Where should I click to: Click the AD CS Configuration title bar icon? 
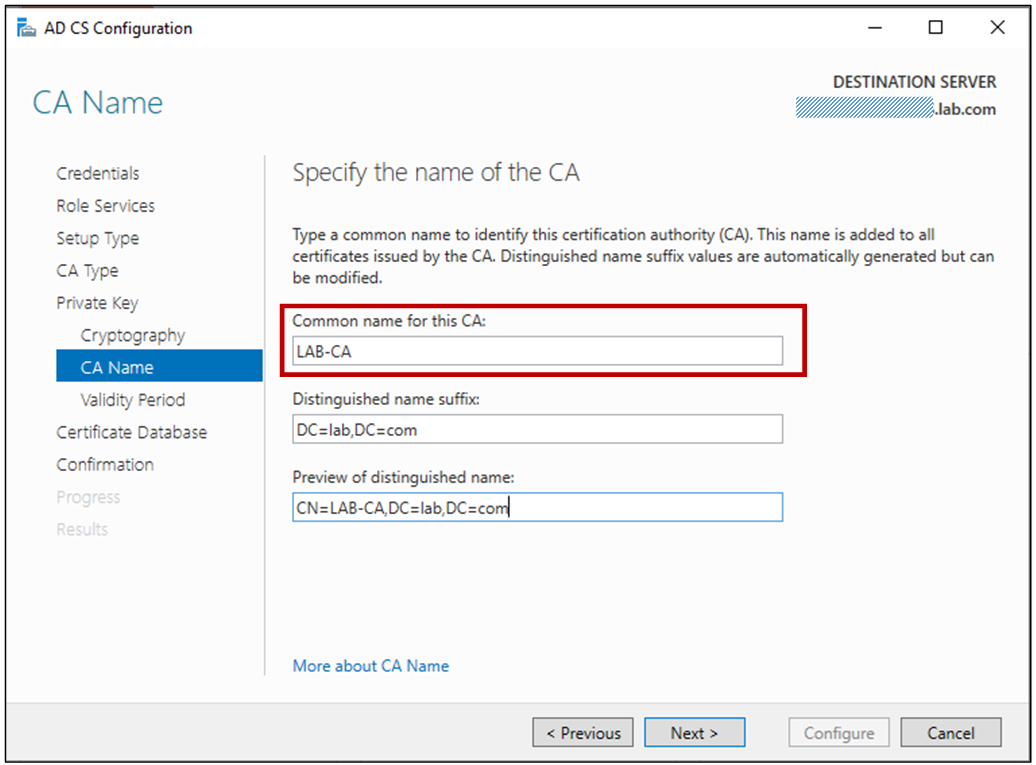click(27, 27)
